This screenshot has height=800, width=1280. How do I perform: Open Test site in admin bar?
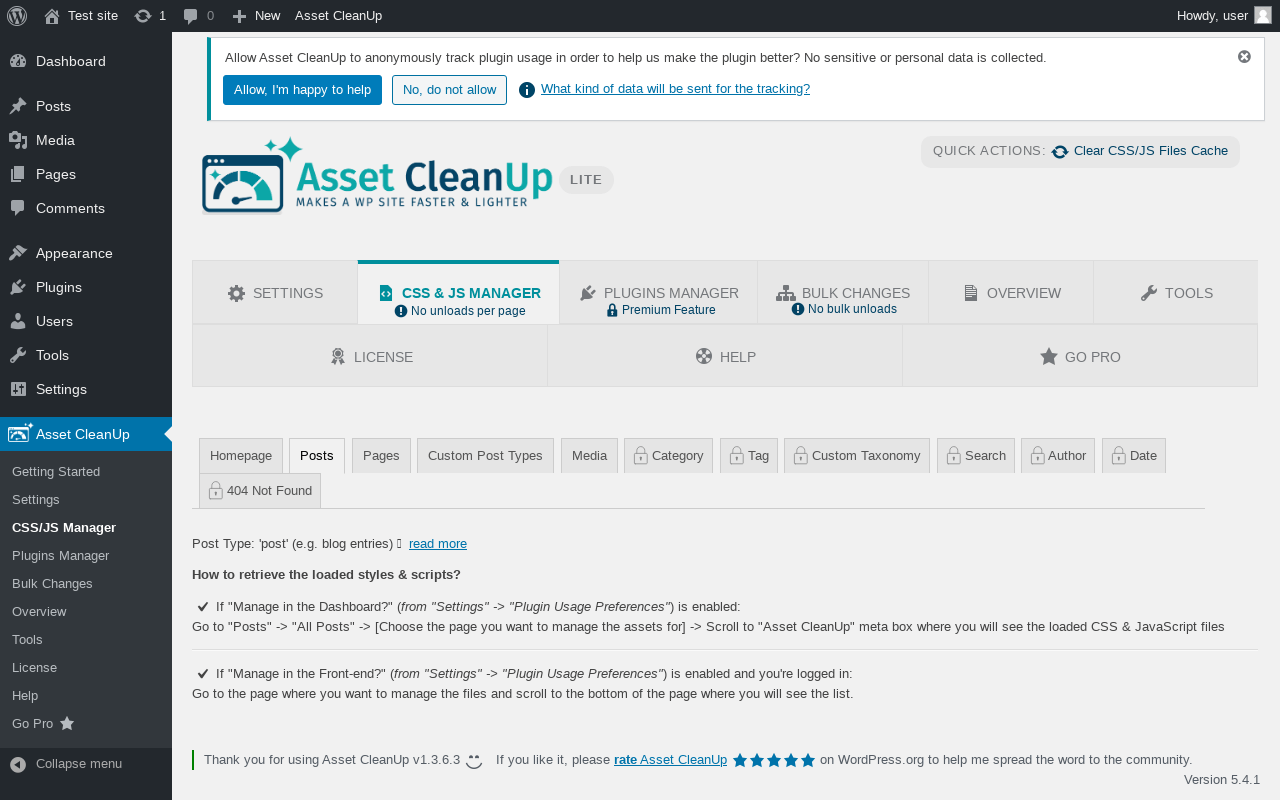[x=81, y=16]
